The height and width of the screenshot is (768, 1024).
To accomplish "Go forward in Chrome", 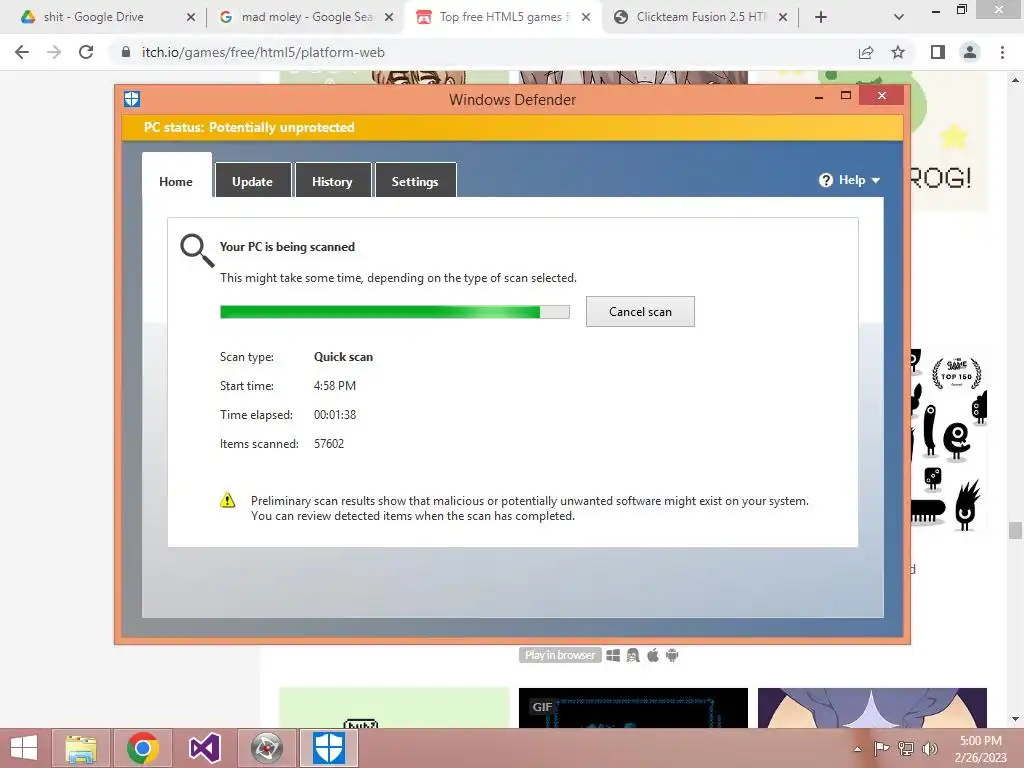I will click(54, 52).
